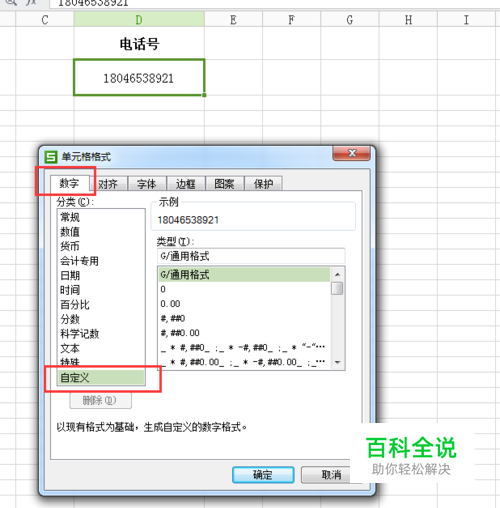The image size is (500, 508).
Task: Close the 单元格格式 dialog
Action: pyautogui.click(x=352, y=153)
